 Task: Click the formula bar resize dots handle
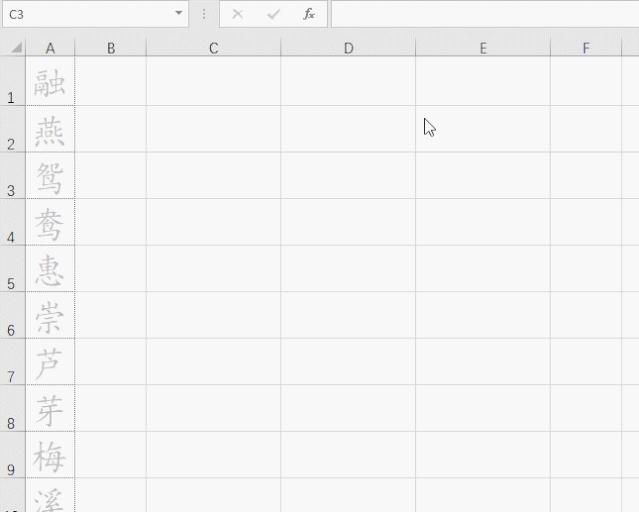(204, 15)
